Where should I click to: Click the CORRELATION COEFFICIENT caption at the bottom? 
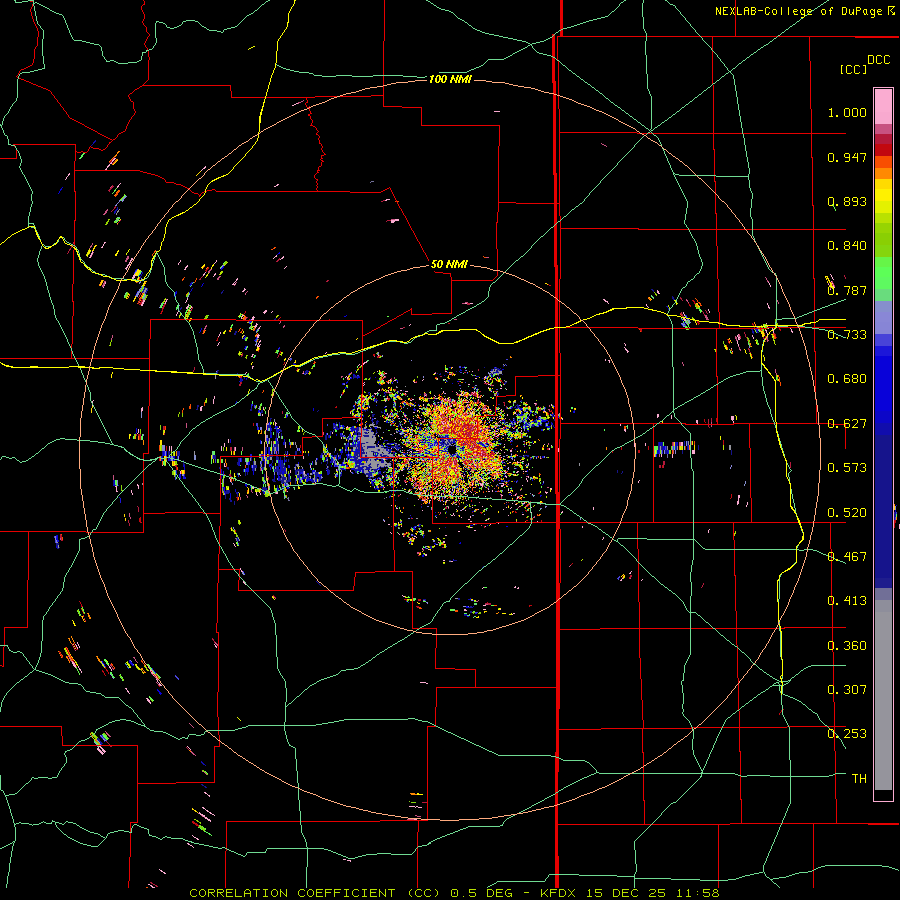point(454,893)
